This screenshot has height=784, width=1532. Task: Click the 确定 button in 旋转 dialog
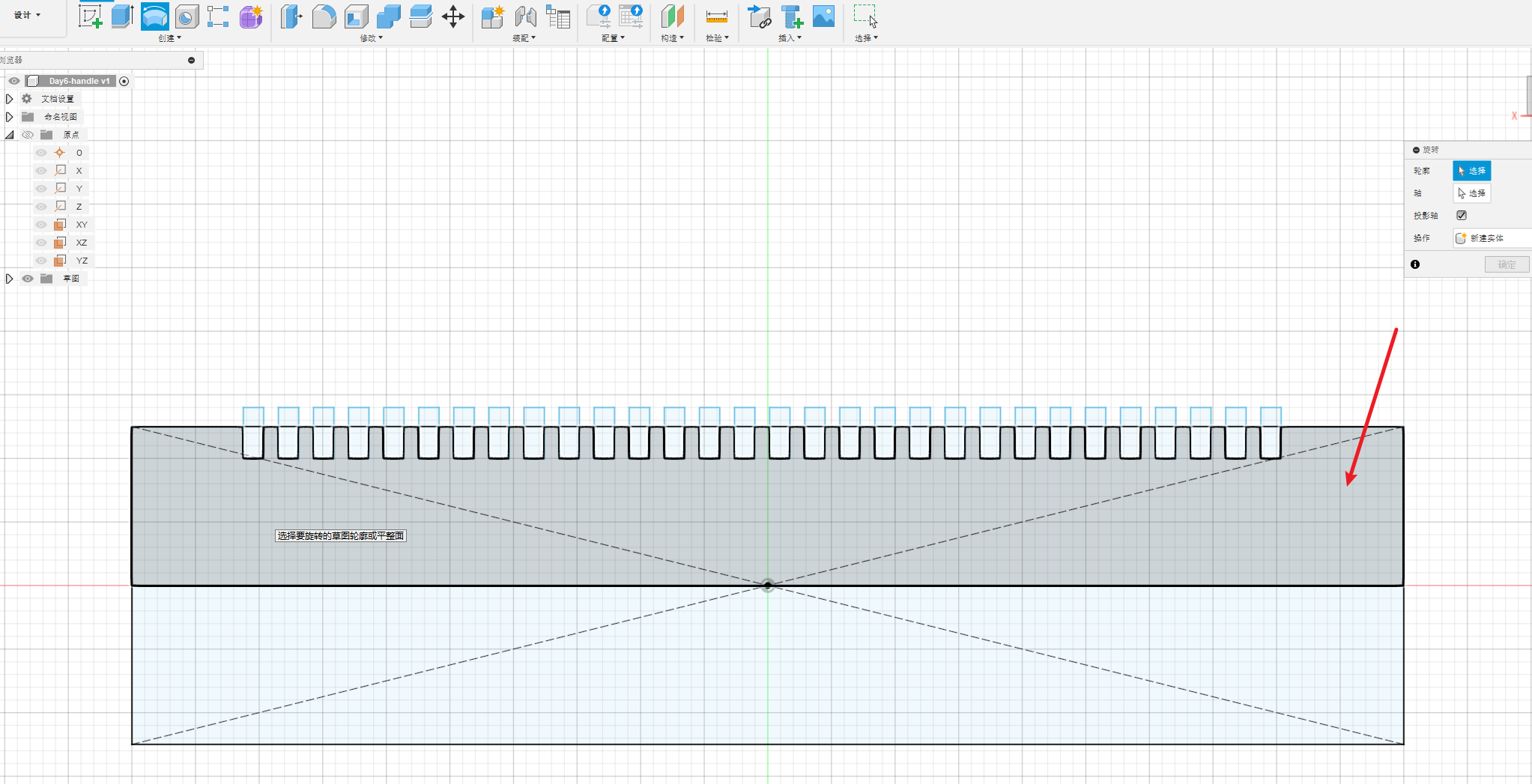pos(1507,264)
